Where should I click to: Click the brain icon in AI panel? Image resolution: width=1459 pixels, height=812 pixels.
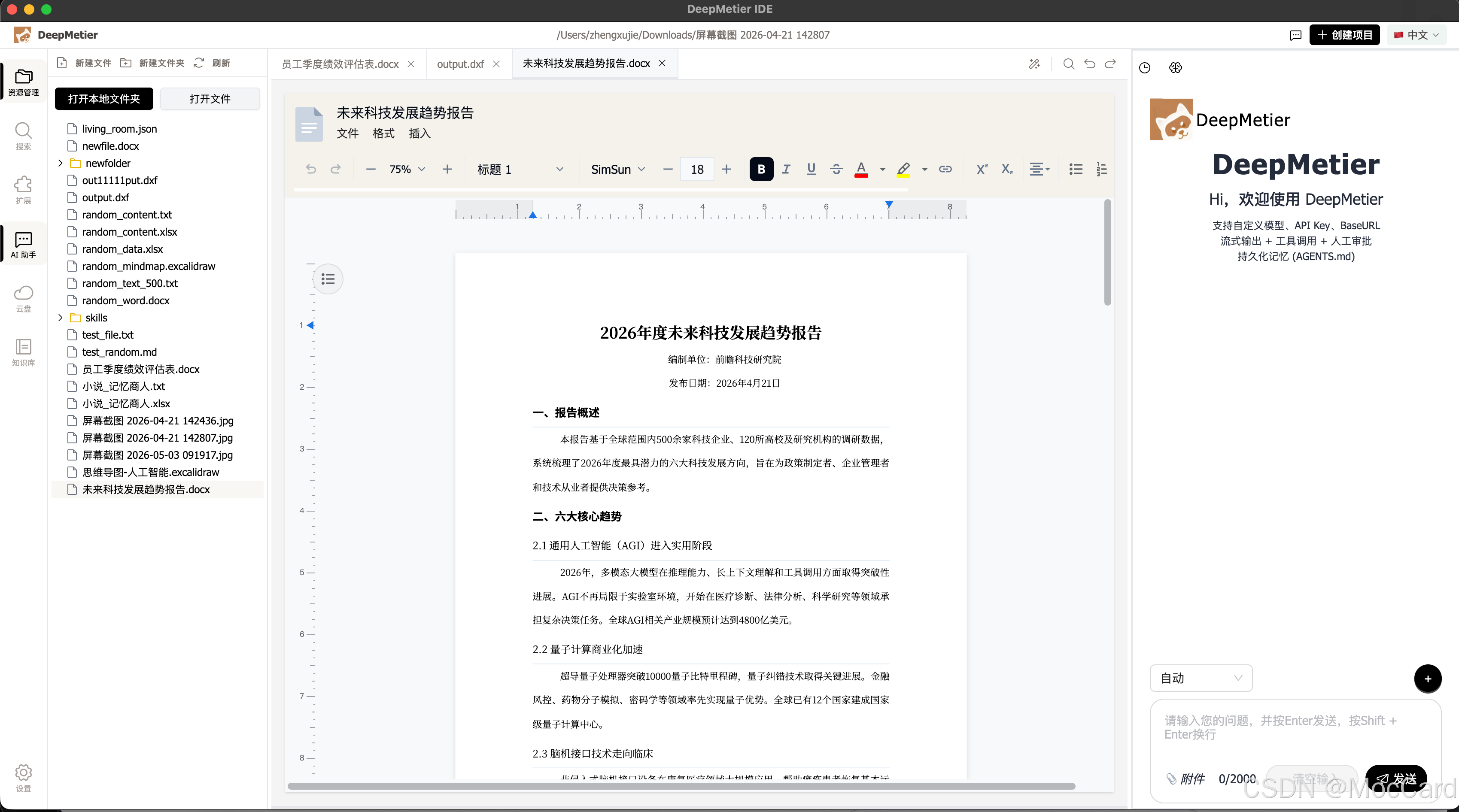click(x=1175, y=68)
